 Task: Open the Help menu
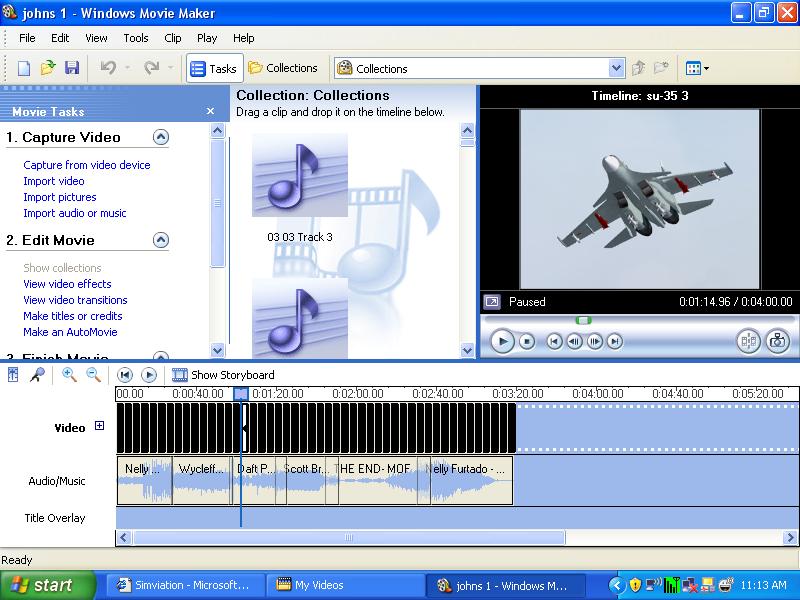click(x=244, y=38)
